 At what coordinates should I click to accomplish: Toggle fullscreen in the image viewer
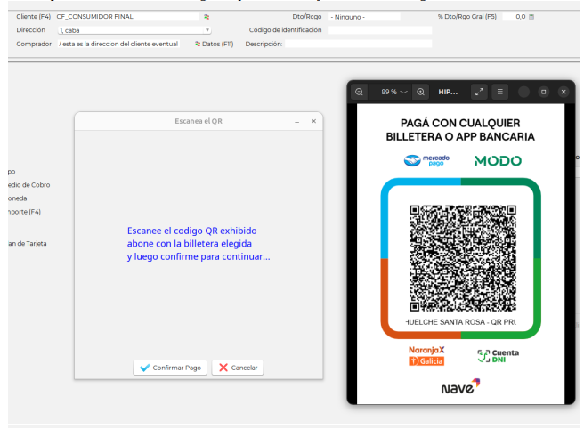click(x=479, y=92)
